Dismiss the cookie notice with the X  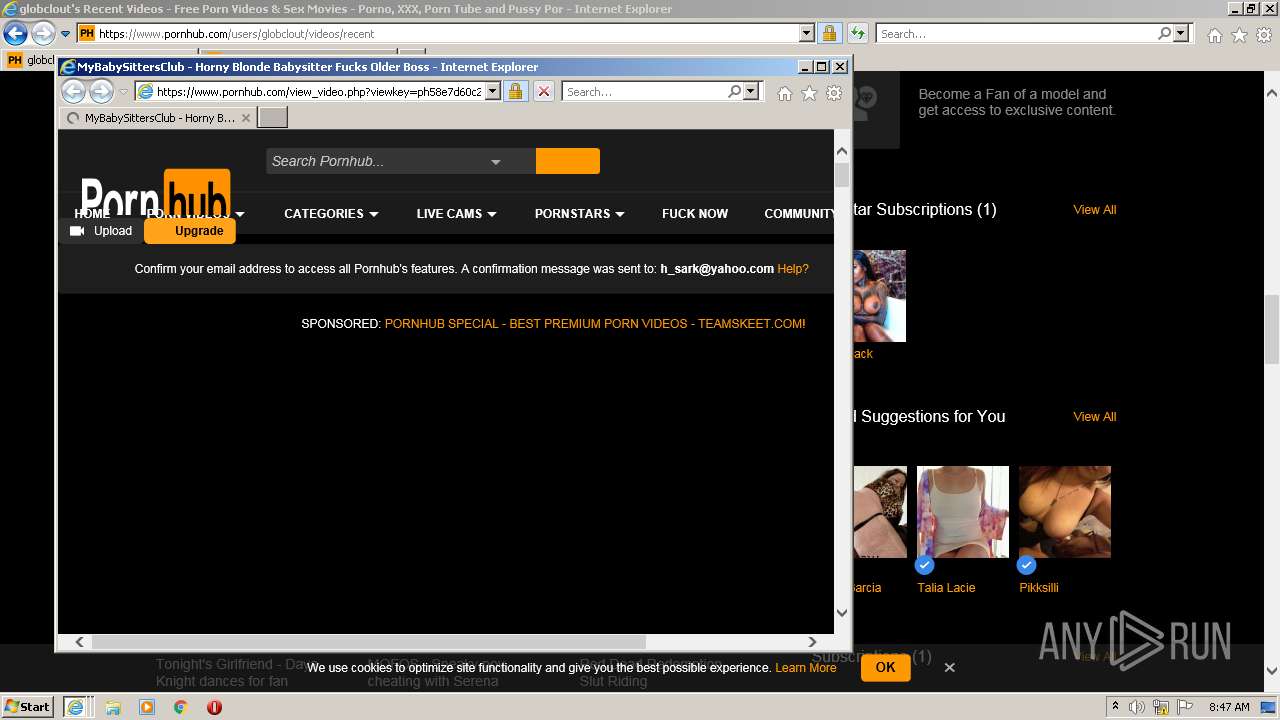click(950, 667)
